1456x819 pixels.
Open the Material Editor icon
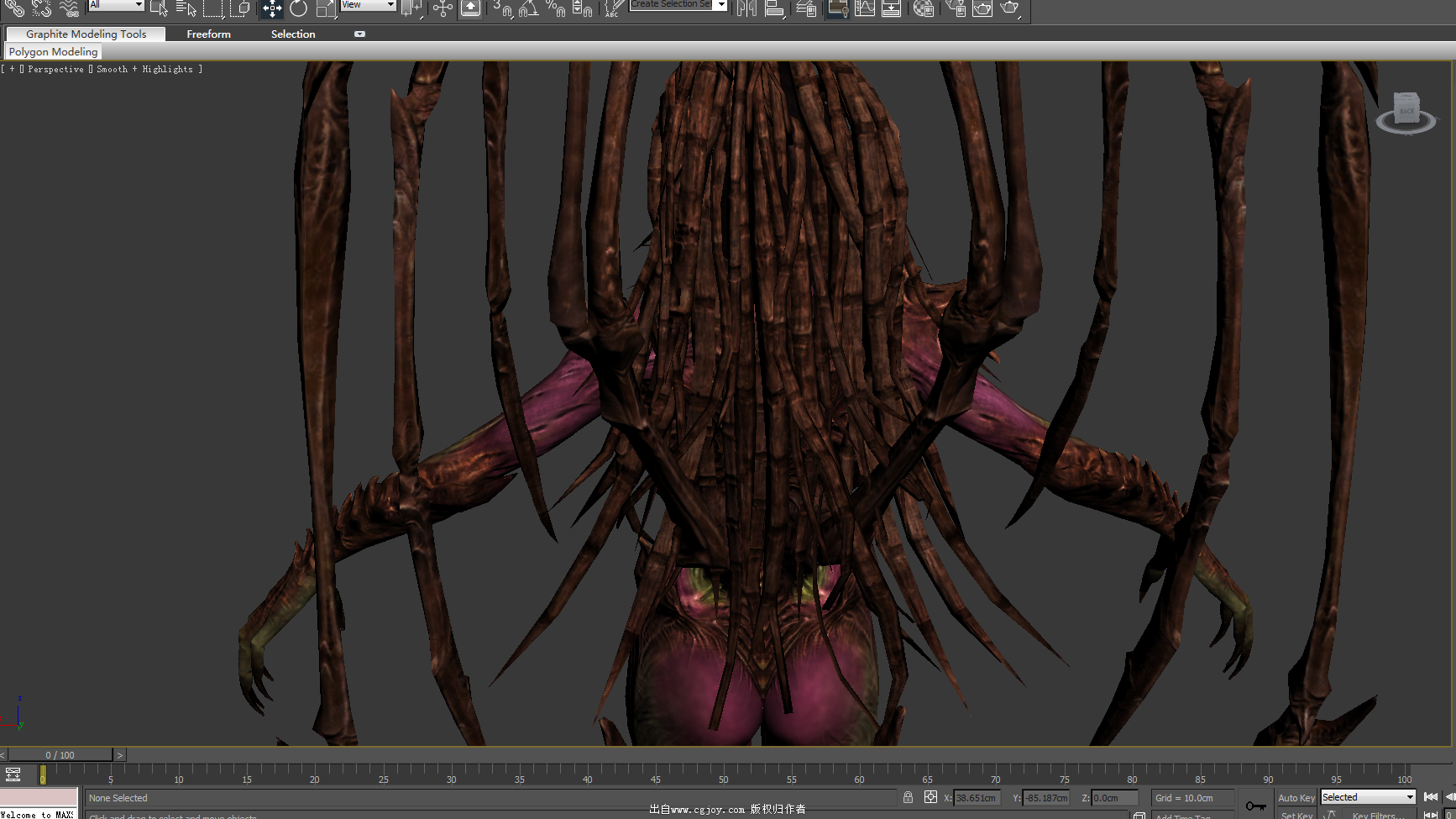924,8
